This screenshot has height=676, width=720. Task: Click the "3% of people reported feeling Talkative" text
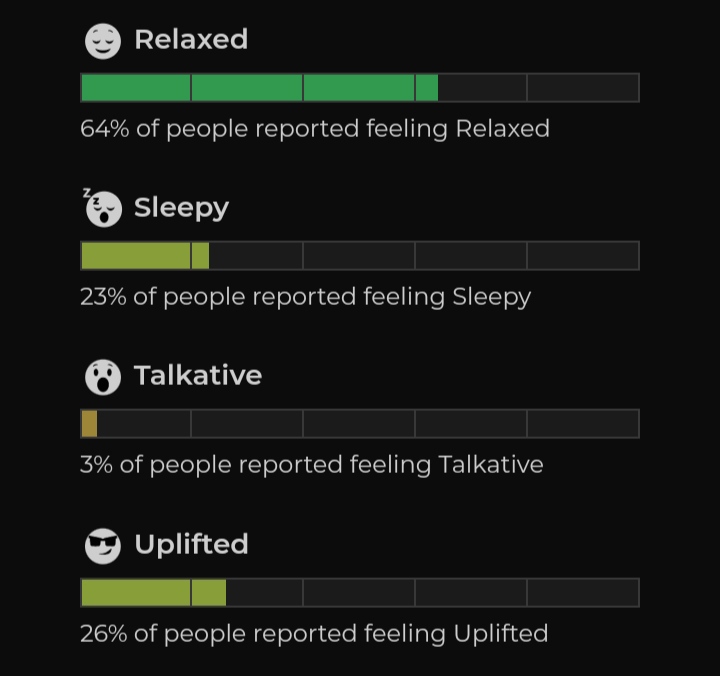click(312, 465)
